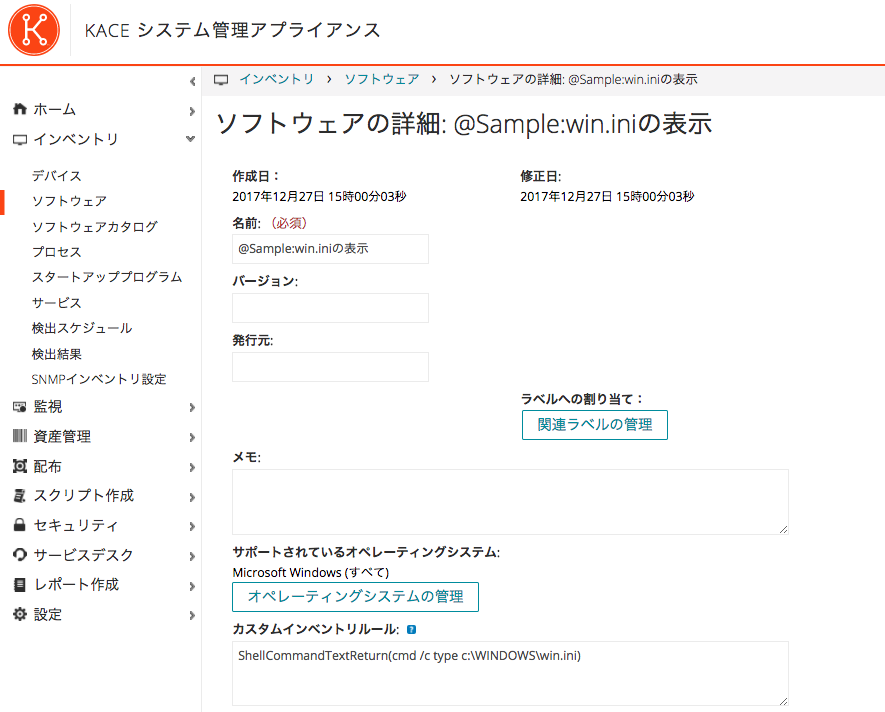
Task: Open スクリプト作成 sidebar menu
Action: 84,495
